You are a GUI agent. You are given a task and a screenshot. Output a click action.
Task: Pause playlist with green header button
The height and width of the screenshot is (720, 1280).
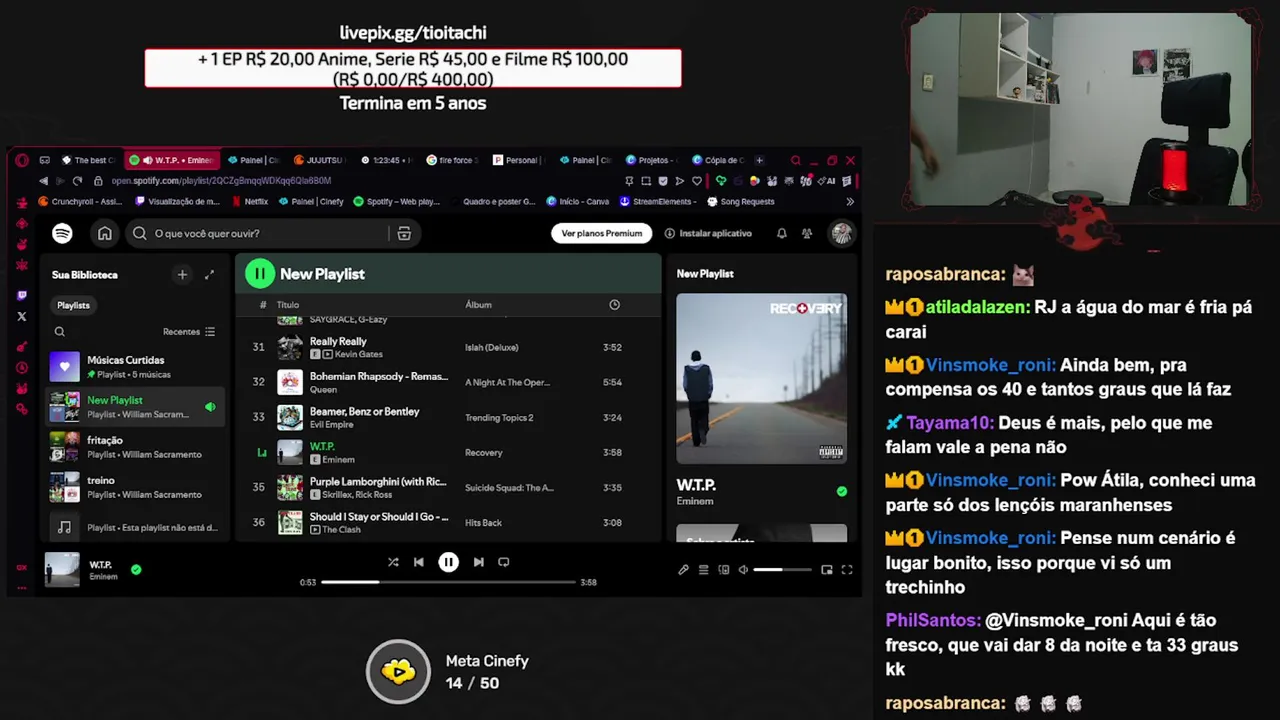260,273
